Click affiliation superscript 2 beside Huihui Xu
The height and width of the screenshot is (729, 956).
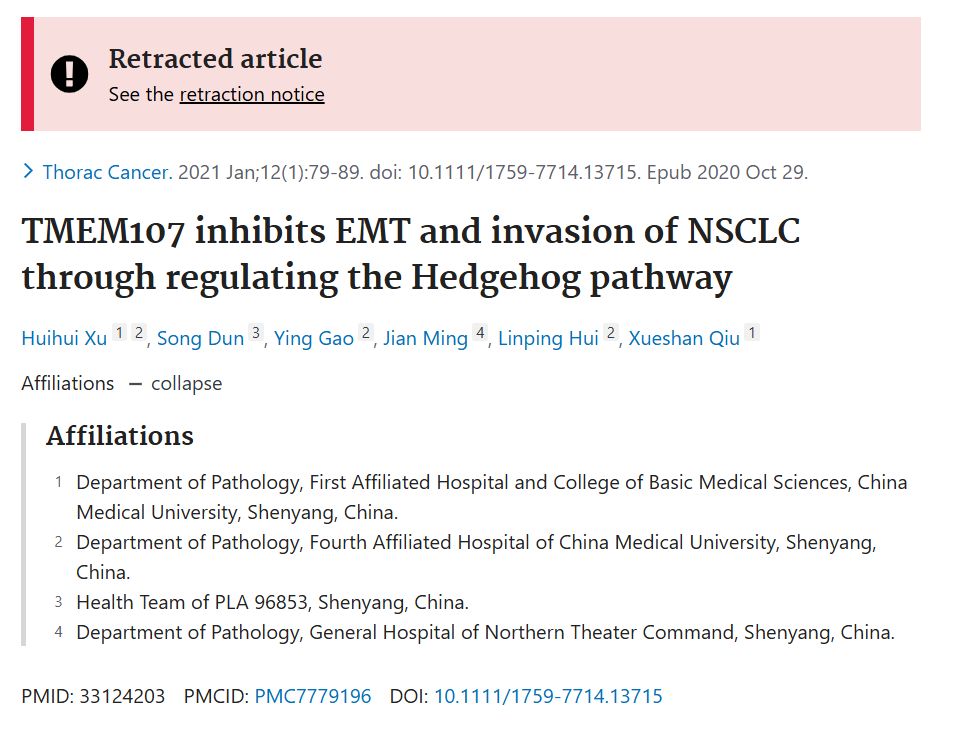(x=139, y=333)
